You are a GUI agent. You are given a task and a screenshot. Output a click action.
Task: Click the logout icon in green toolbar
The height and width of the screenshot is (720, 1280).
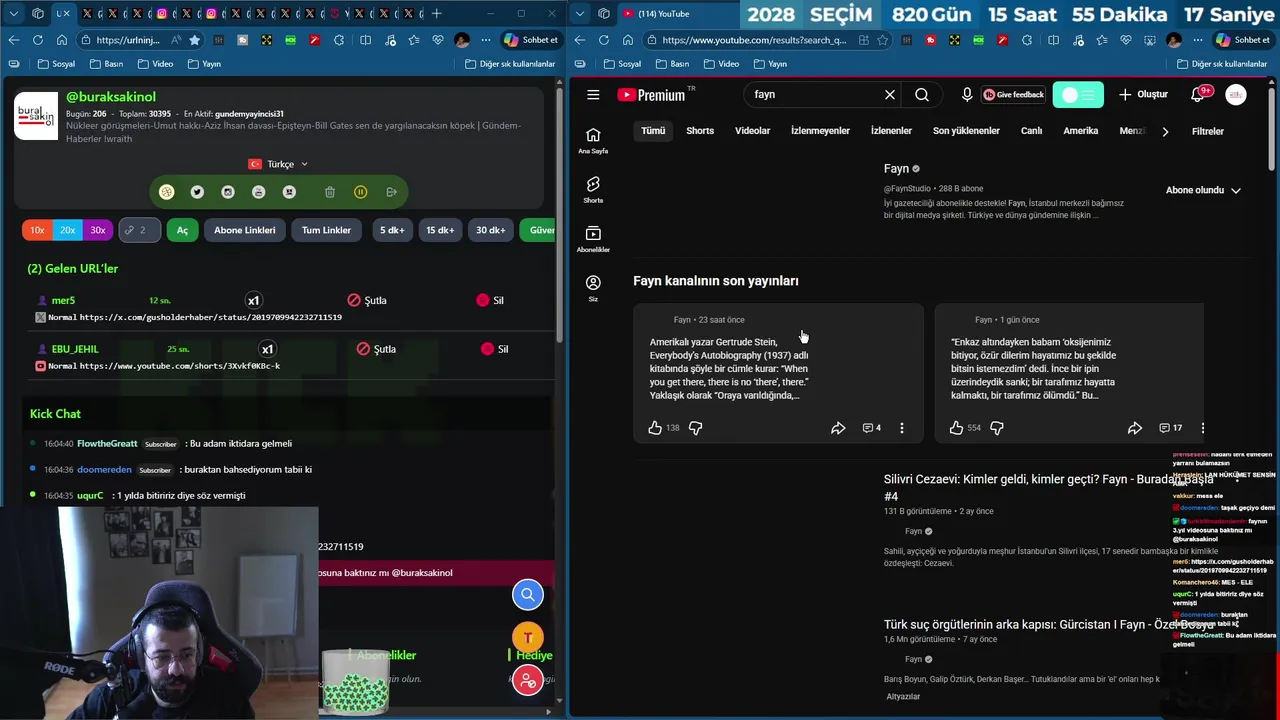(x=392, y=192)
